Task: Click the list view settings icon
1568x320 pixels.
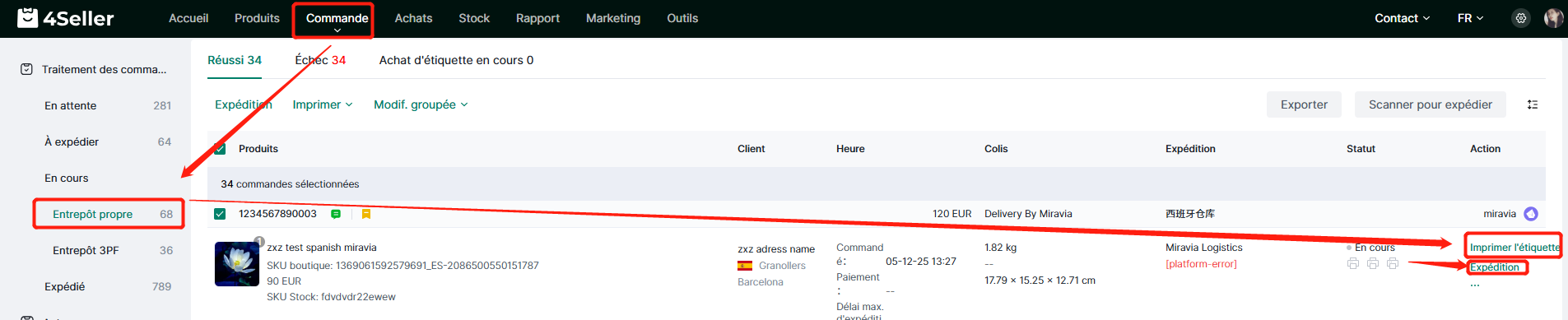Action: point(1533,104)
